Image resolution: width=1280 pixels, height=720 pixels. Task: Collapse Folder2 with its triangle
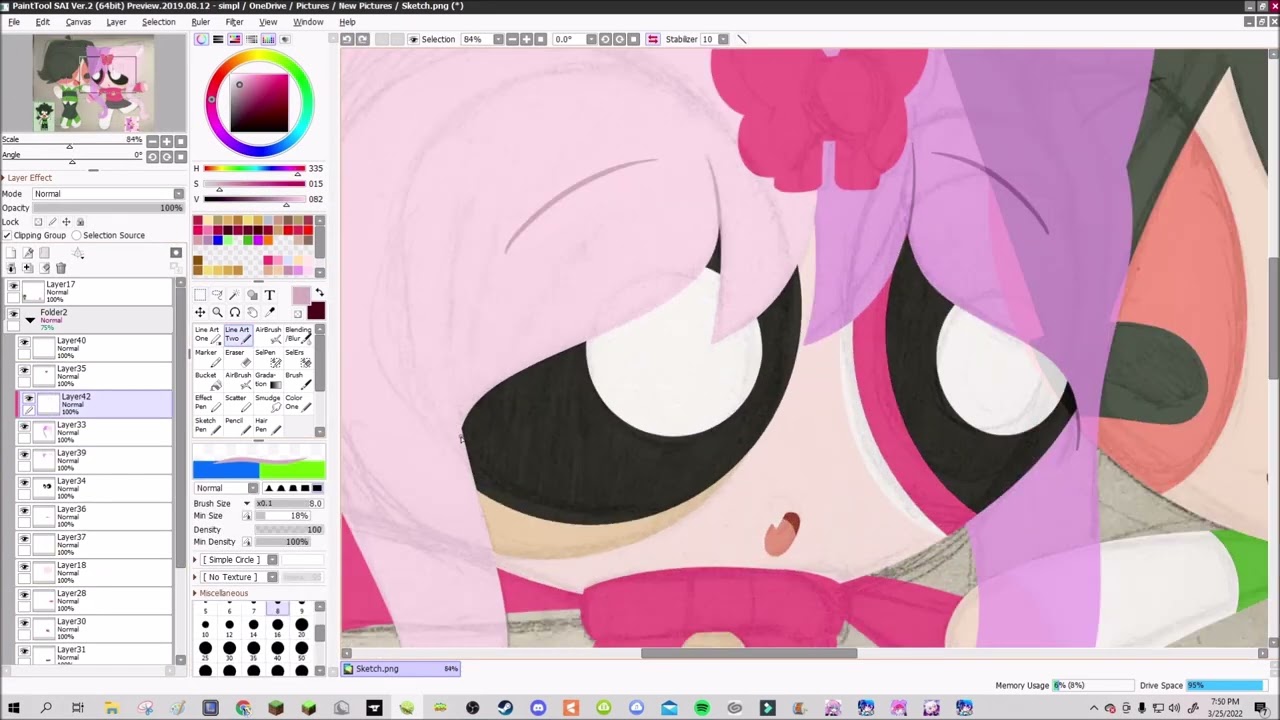pos(30,320)
